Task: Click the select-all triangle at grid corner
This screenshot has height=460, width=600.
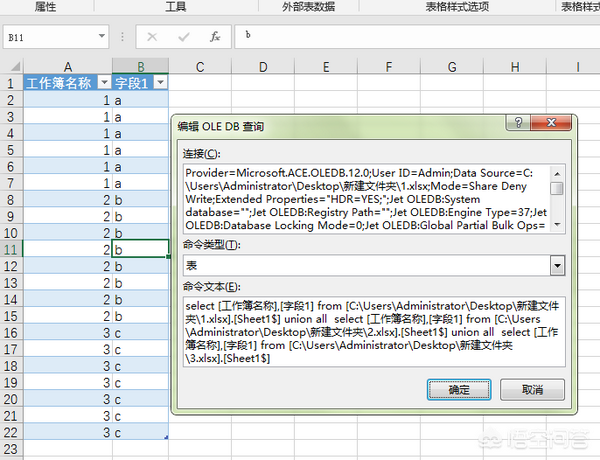Action: click(15, 67)
